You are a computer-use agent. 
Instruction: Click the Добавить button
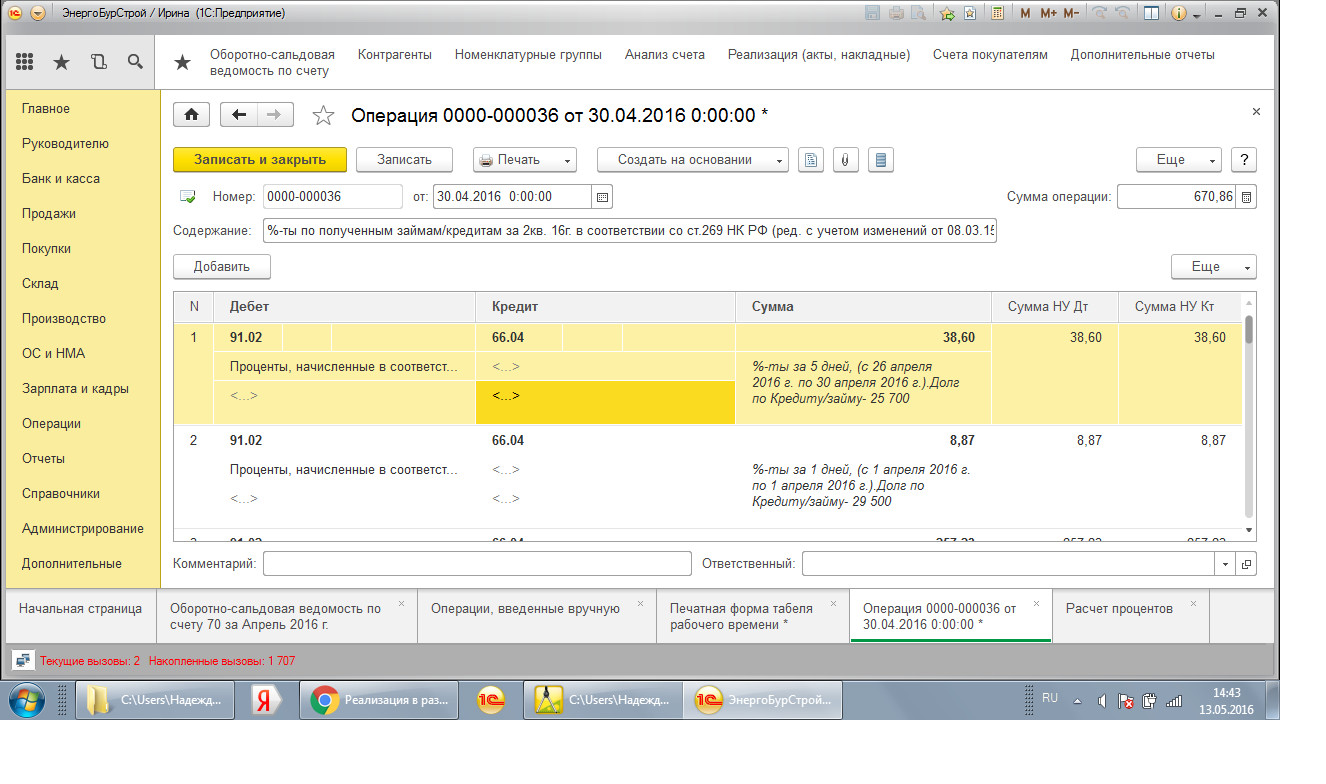click(x=222, y=267)
